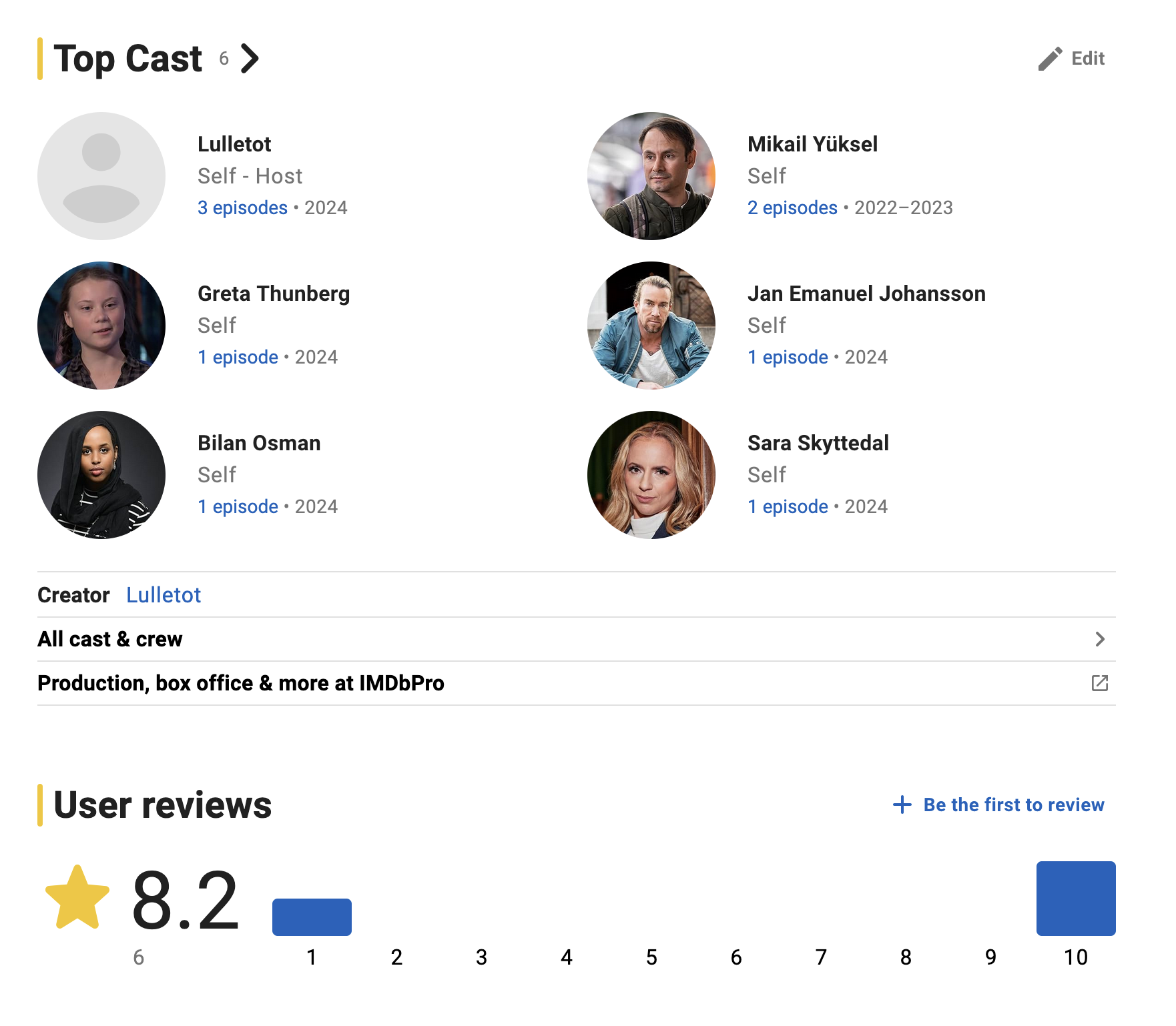Viewport: 1176px width, 1026px height.
Task: Open the User reviews heading
Action: 163,805
